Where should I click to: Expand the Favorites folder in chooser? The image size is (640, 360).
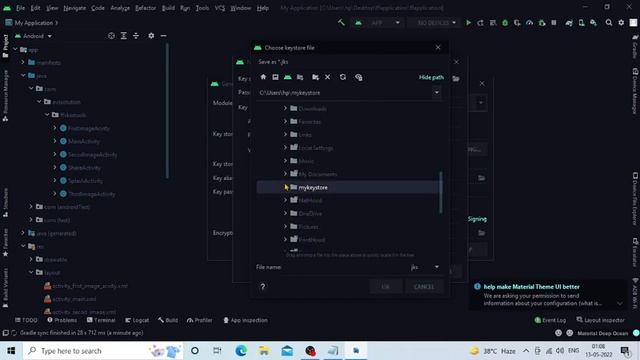tap(285, 122)
